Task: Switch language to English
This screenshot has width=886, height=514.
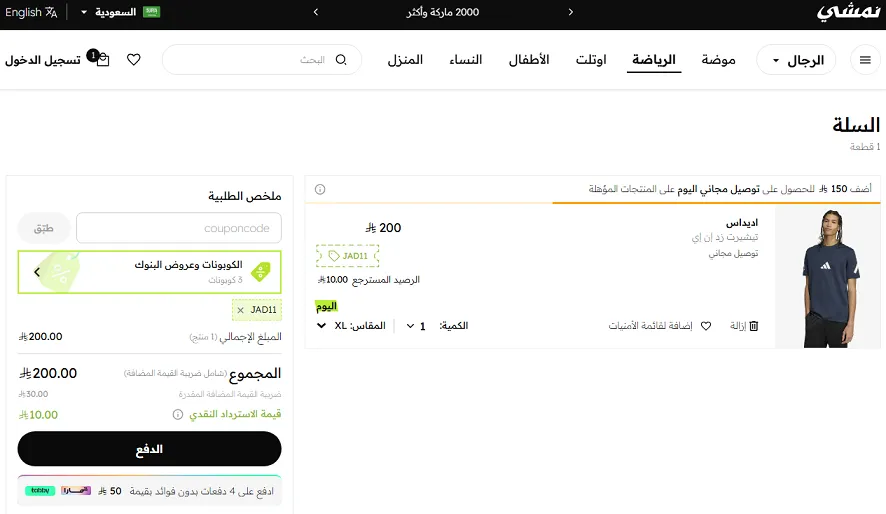Action: (x=23, y=12)
